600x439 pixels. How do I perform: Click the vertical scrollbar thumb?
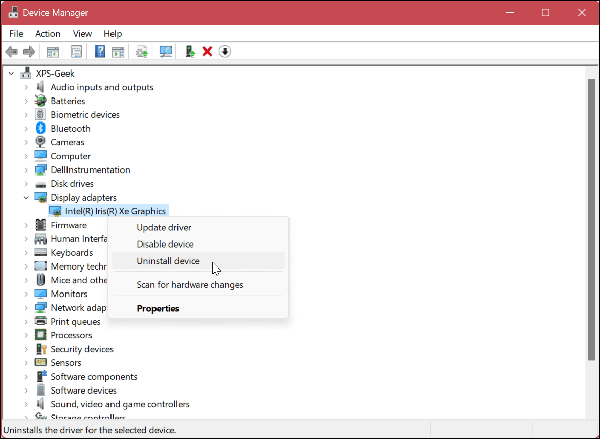(591, 219)
